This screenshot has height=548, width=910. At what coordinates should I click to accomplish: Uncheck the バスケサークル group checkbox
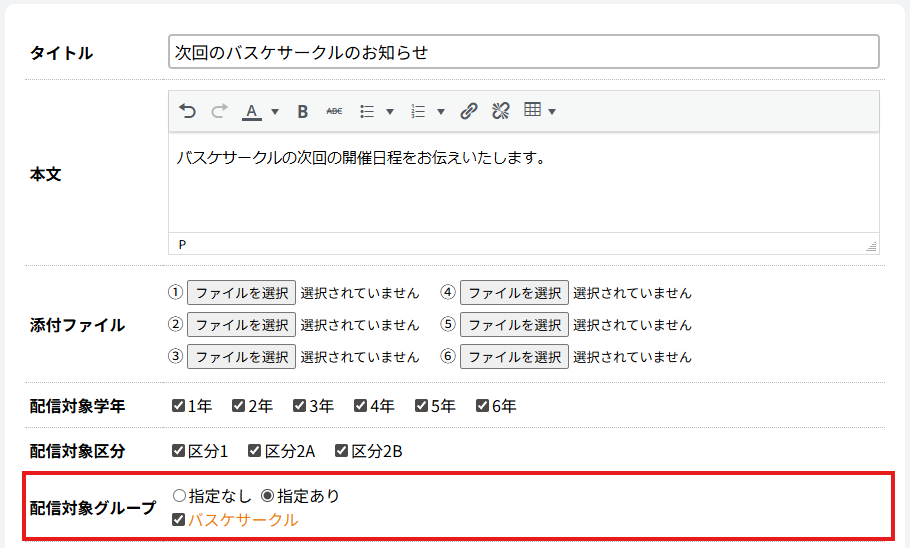coord(179,520)
